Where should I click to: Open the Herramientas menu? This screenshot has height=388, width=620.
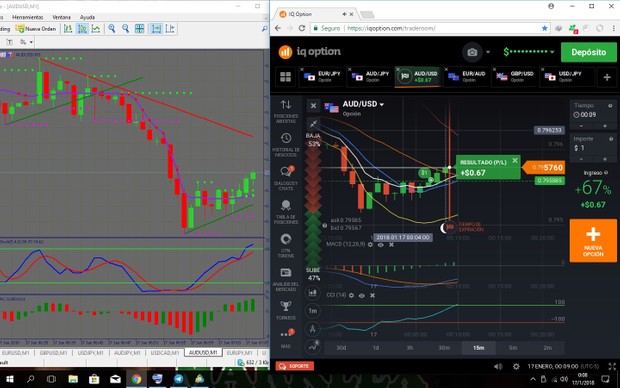point(27,17)
